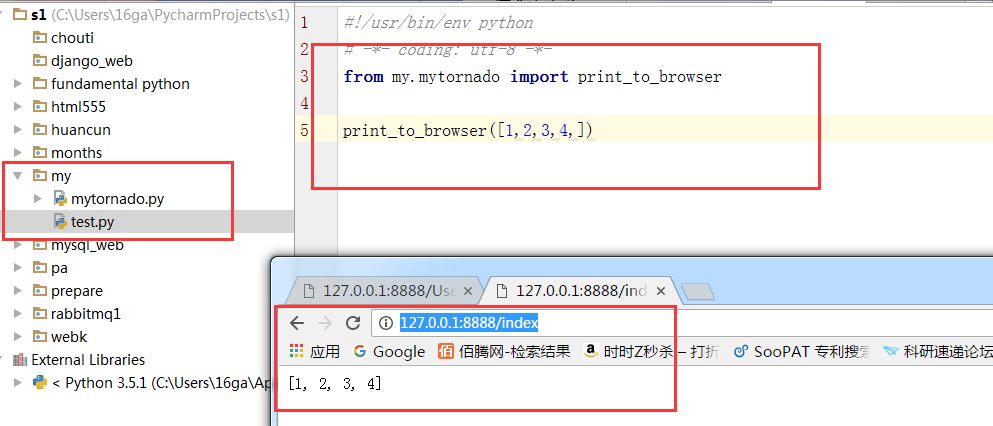
Task: Reload the browser page
Action: 353,323
